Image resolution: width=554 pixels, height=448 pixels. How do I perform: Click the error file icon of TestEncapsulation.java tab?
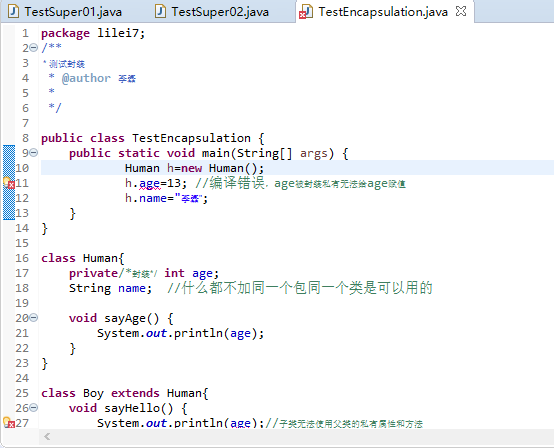[306, 12]
